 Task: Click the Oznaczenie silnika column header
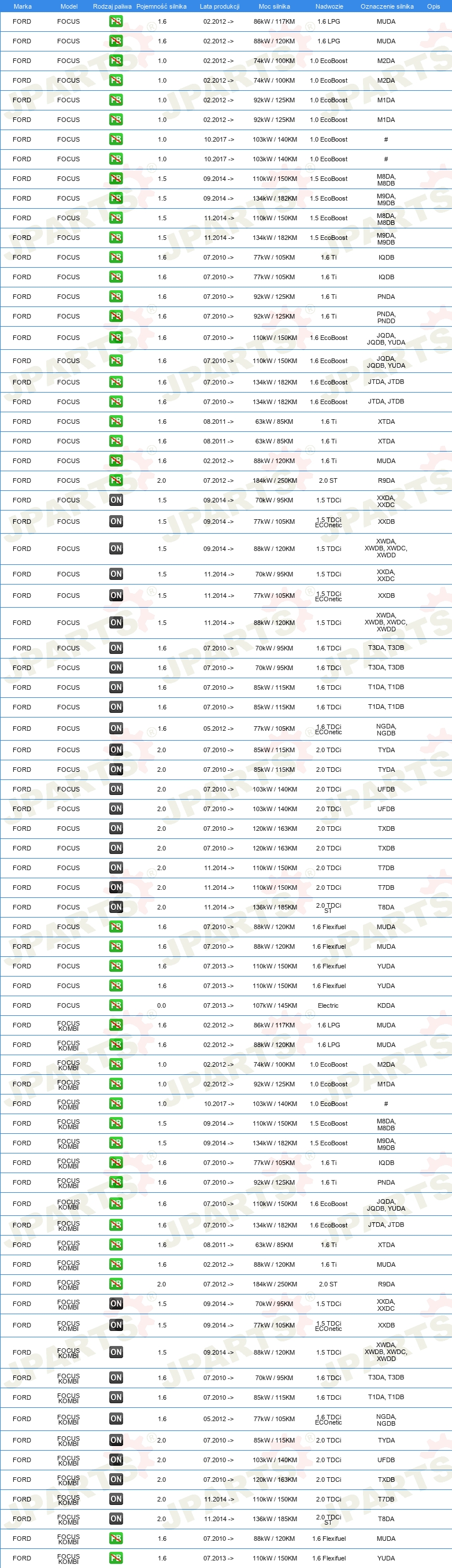(387, 6)
